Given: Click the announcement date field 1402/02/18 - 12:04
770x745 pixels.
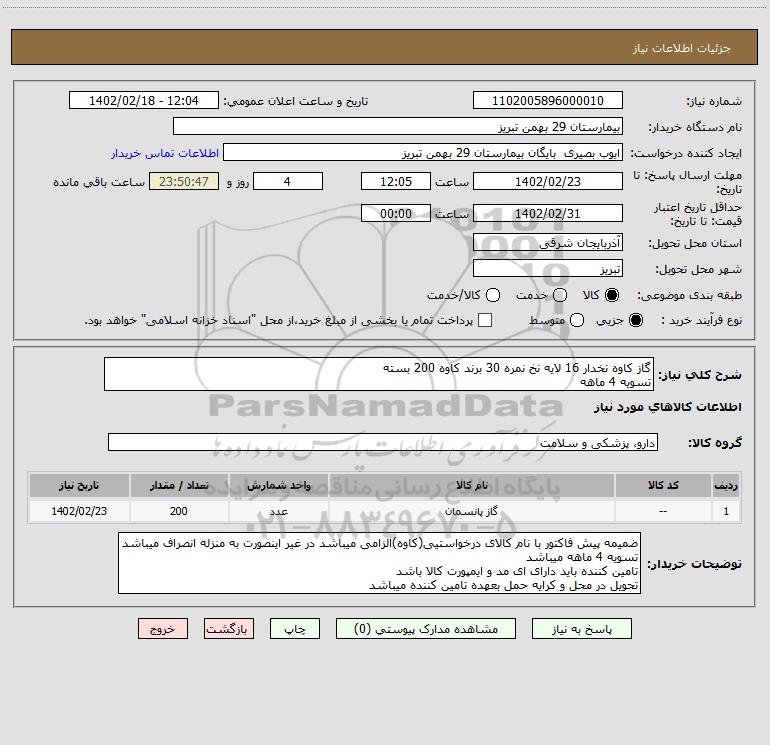Looking at the screenshot, I should 143,100.
